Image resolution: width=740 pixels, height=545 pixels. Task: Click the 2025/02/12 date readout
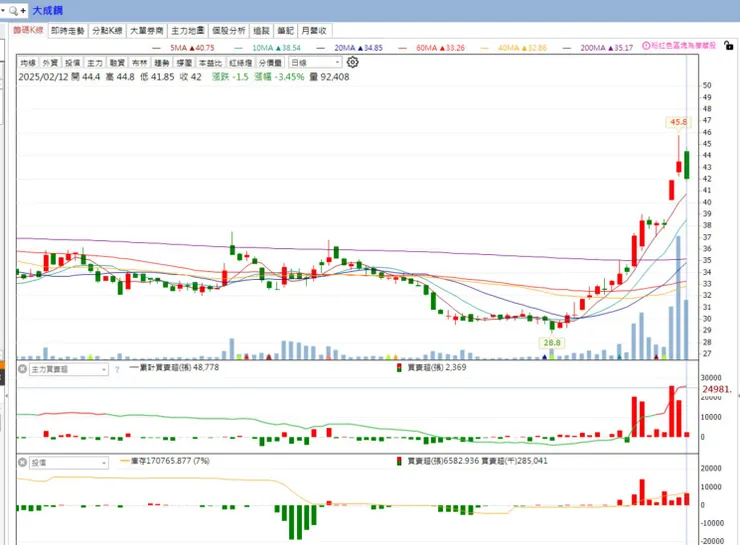43,77
